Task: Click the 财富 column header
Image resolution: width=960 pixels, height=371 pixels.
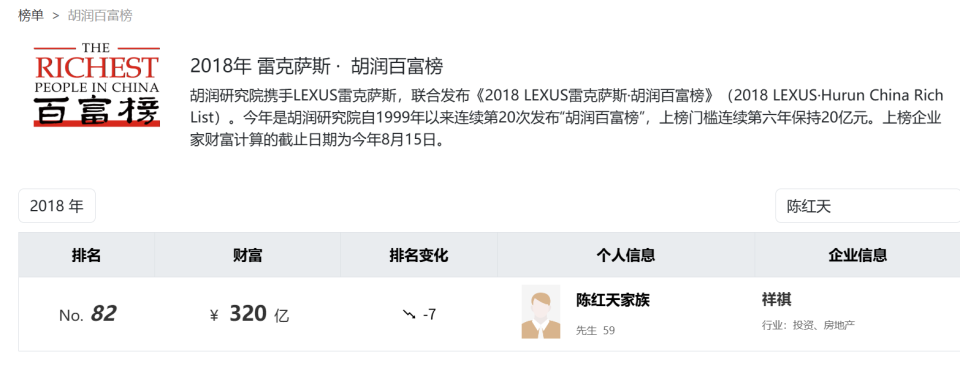Action: click(247, 255)
